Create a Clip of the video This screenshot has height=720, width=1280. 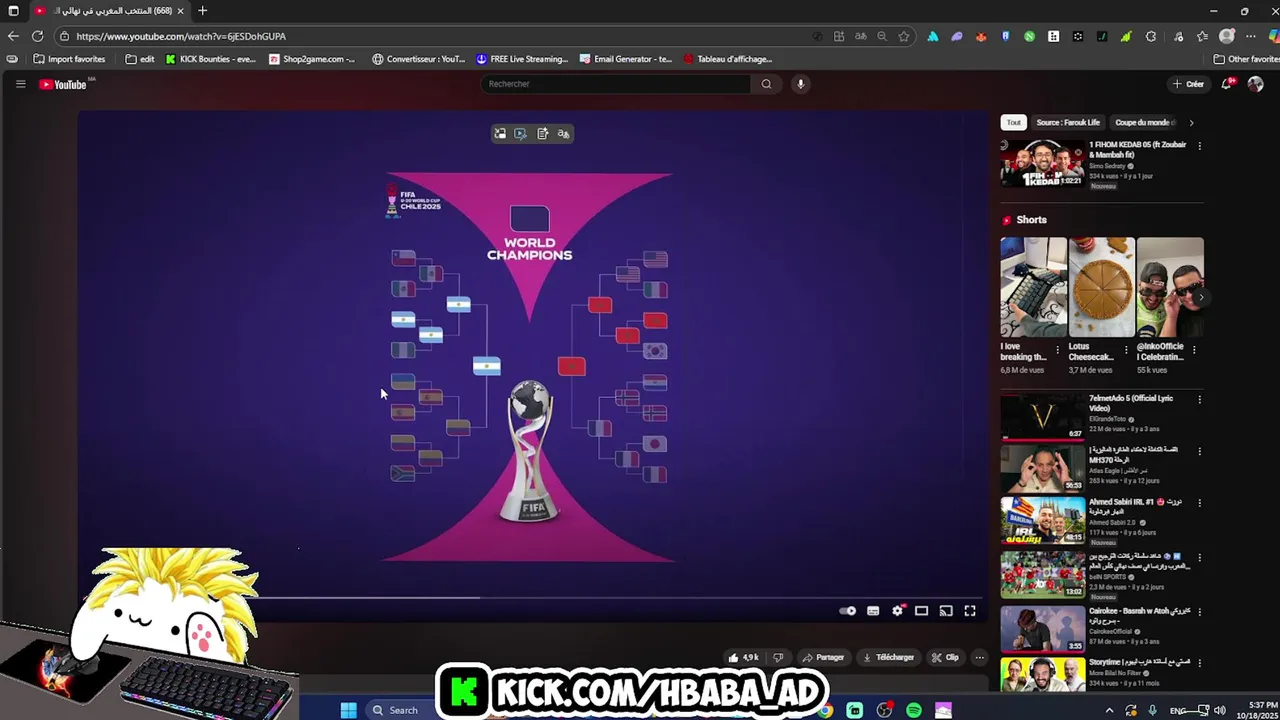945,657
